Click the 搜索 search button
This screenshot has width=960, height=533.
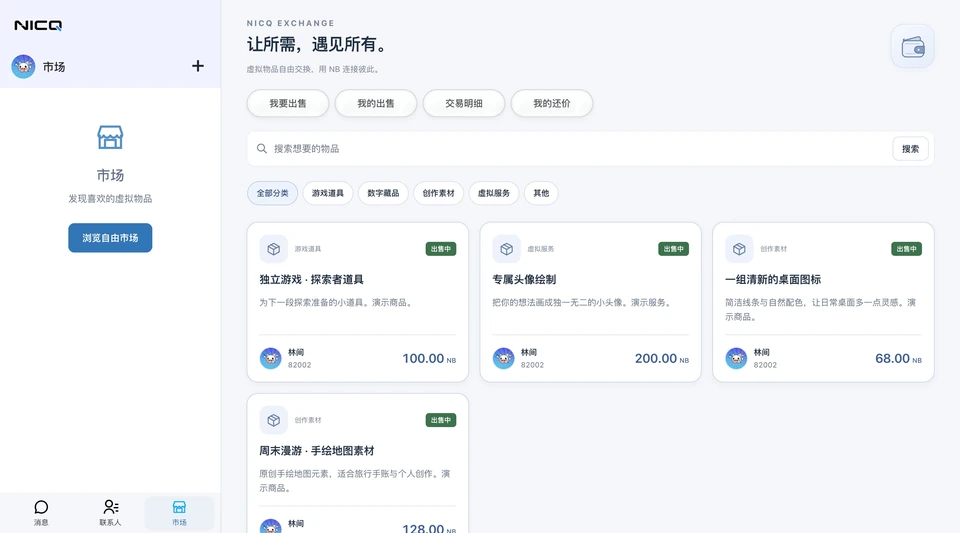point(910,149)
